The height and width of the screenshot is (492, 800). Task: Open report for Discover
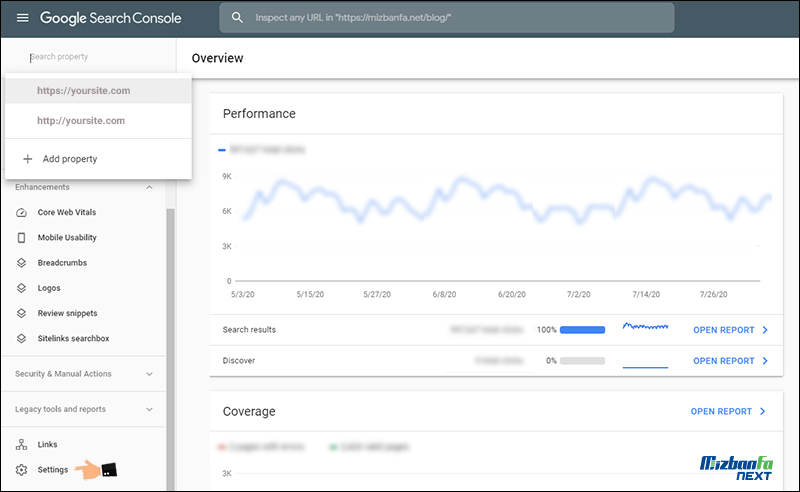[723, 361]
